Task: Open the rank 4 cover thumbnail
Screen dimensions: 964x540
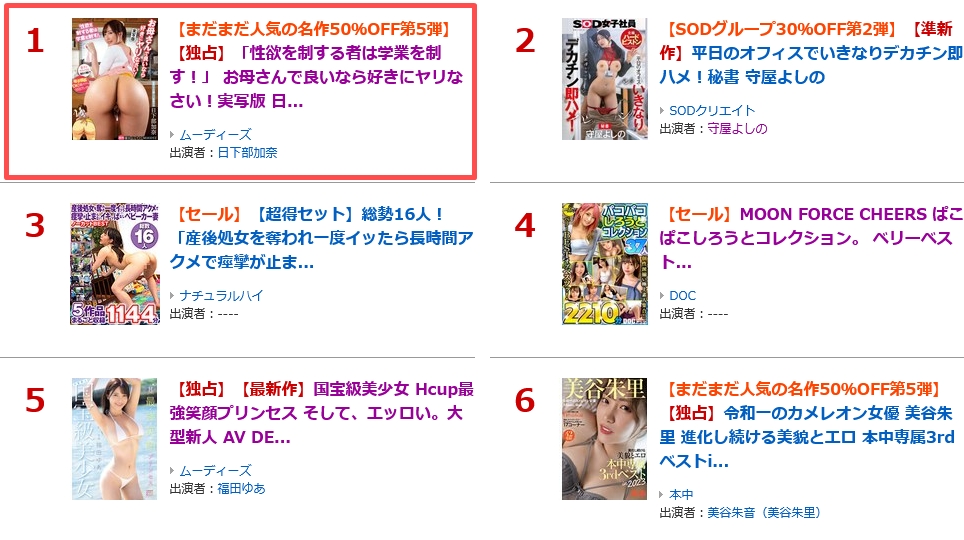Action: [x=604, y=264]
